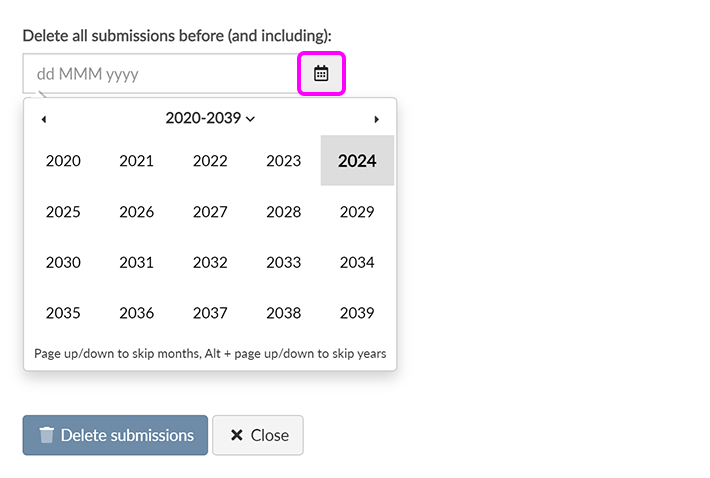Go to previous year range arrow
This screenshot has height=478, width=710.
pyautogui.click(x=44, y=119)
